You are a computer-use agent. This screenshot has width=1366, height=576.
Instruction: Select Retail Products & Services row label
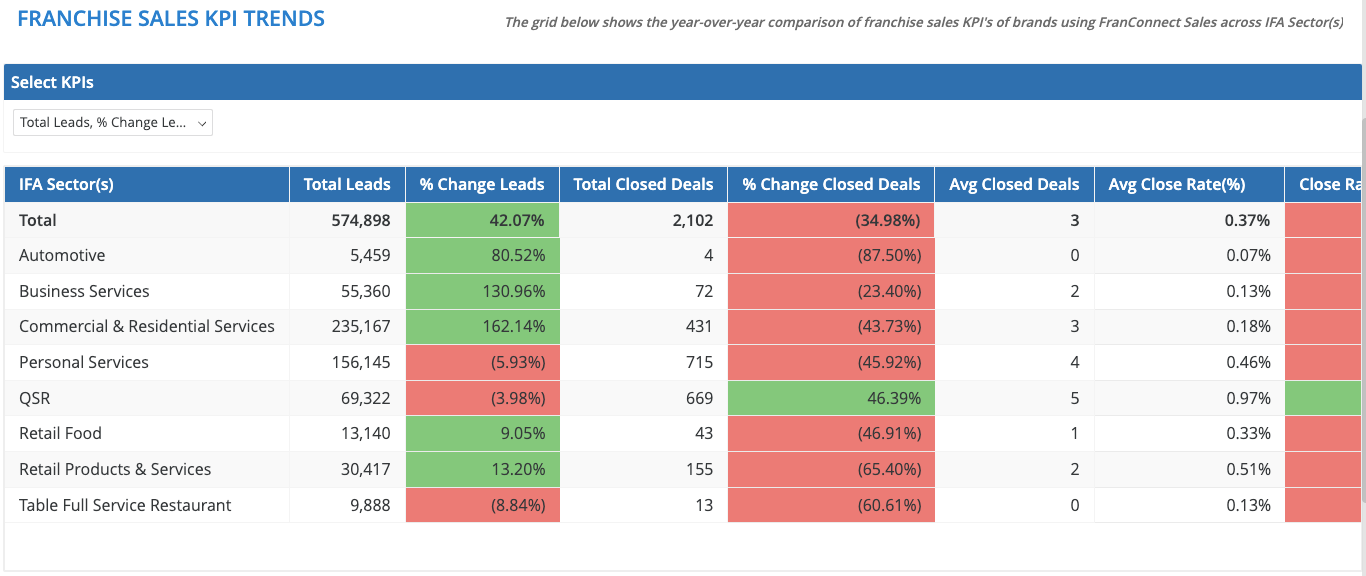[x=115, y=469]
